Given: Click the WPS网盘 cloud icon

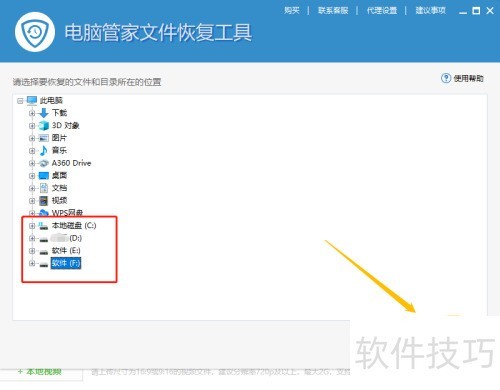Looking at the screenshot, I should pyautogui.click(x=44, y=213).
